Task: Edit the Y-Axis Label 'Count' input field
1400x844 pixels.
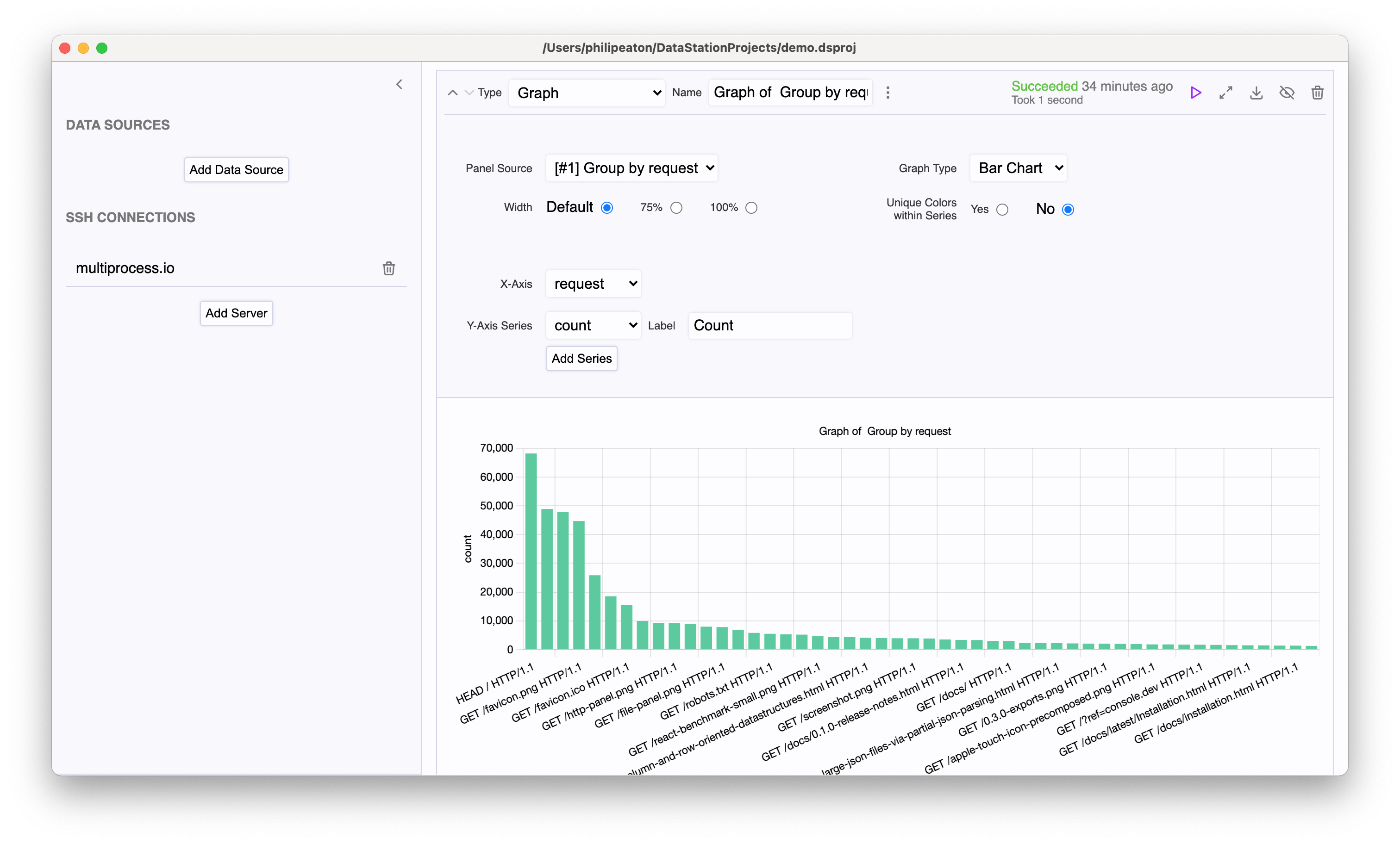Action: (x=770, y=325)
